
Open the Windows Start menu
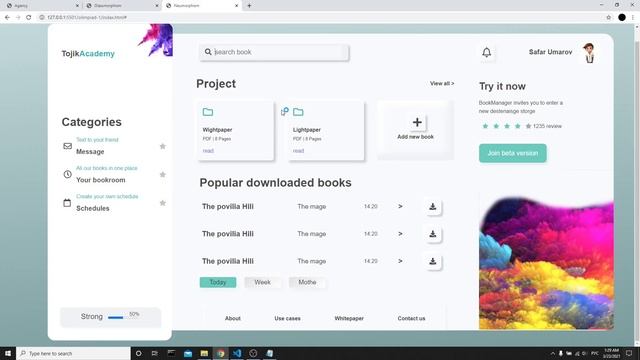pos(8,353)
